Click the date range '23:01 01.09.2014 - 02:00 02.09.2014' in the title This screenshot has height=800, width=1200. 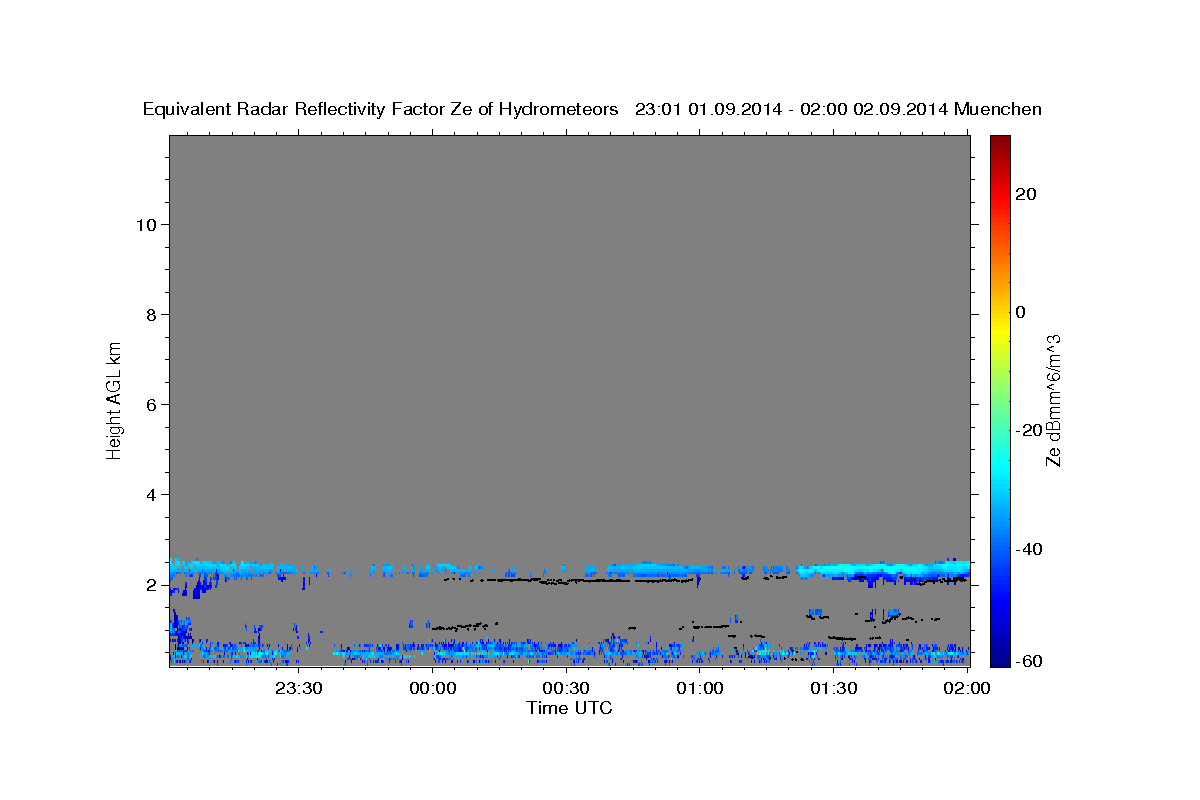pos(792,109)
